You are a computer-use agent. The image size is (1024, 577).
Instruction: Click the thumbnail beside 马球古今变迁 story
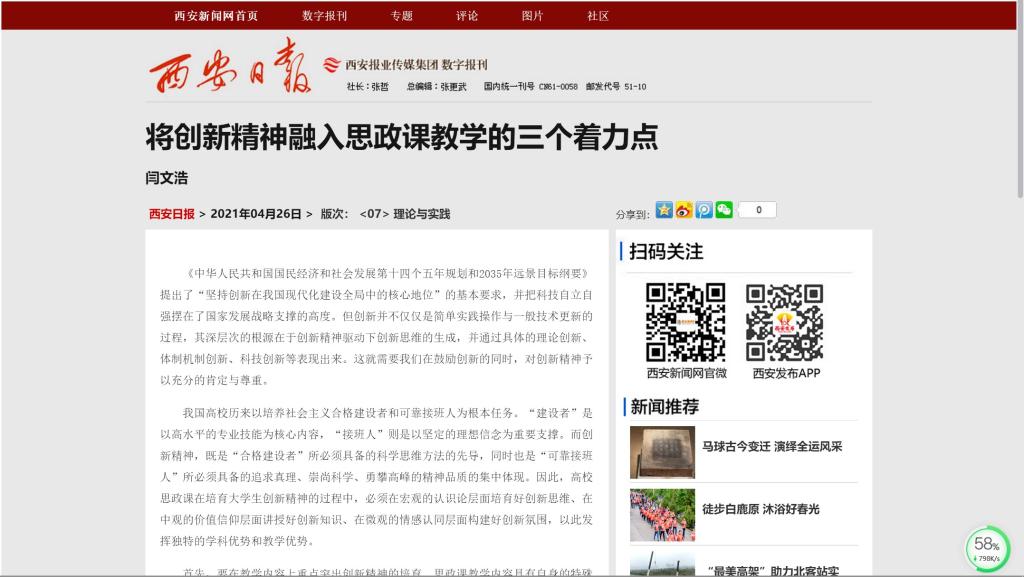coord(662,452)
